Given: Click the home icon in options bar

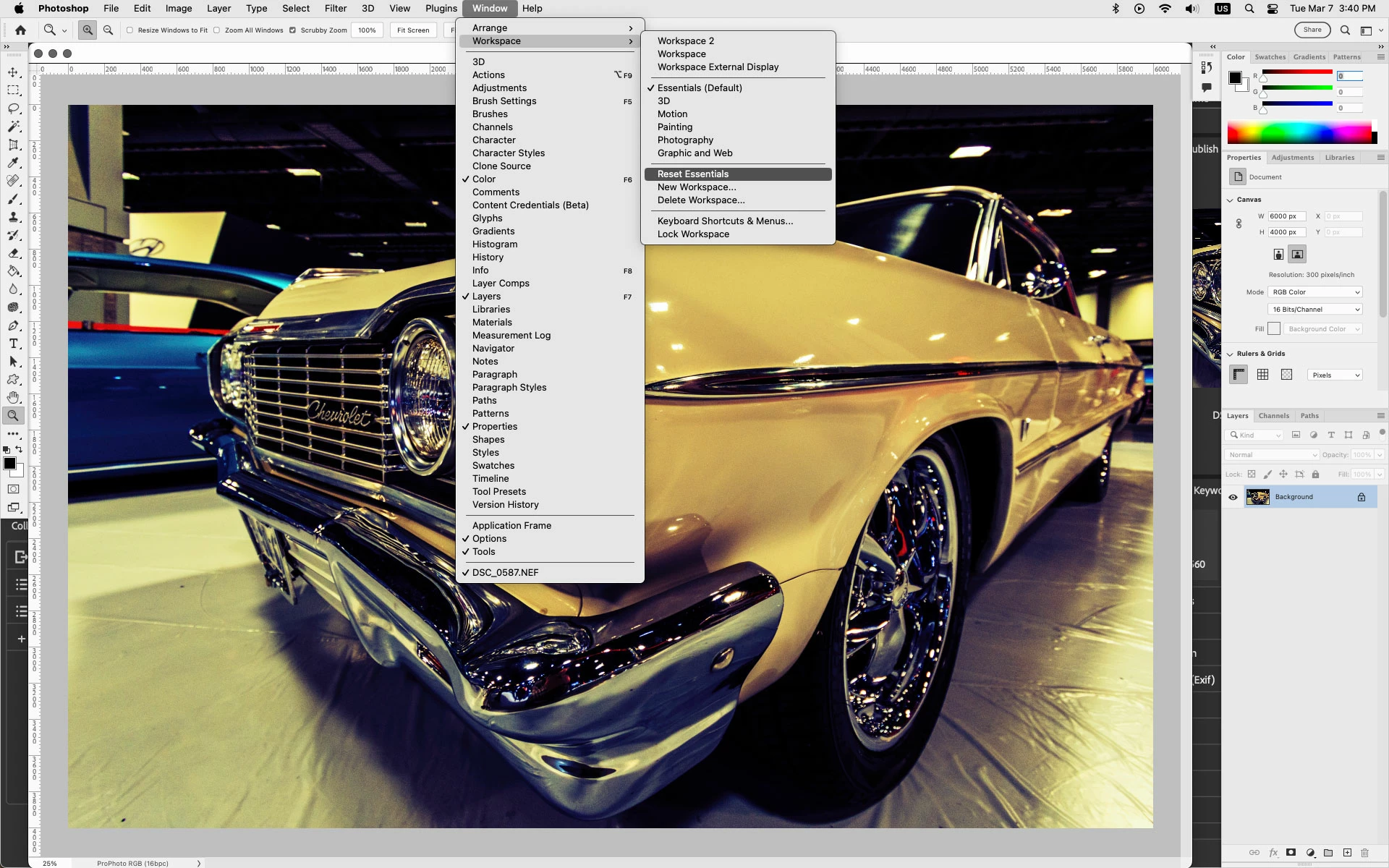Looking at the screenshot, I should [x=20, y=30].
